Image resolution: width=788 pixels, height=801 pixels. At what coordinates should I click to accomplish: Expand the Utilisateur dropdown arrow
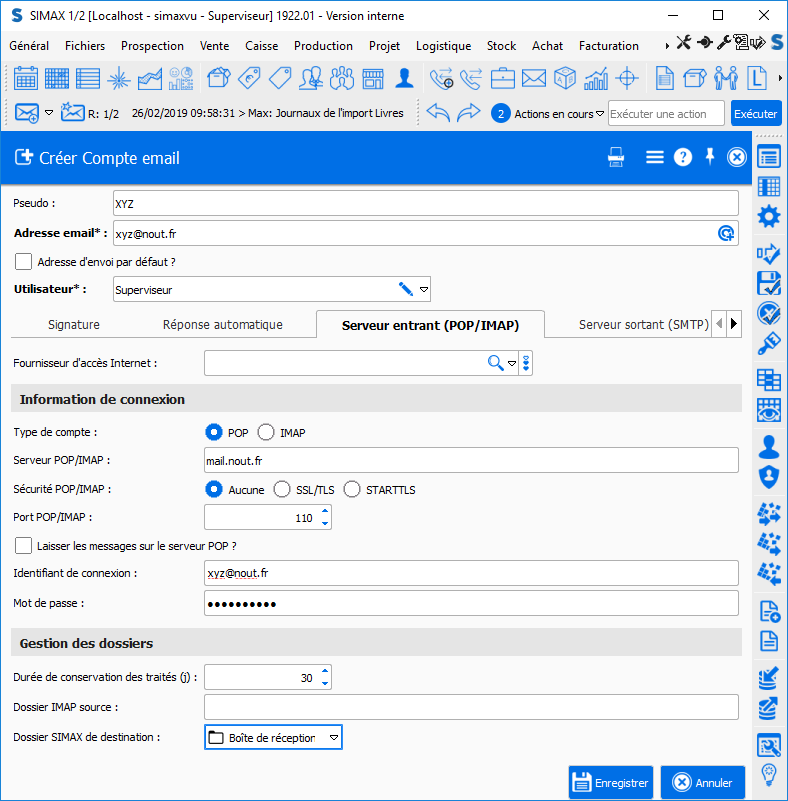click(424, 289)
